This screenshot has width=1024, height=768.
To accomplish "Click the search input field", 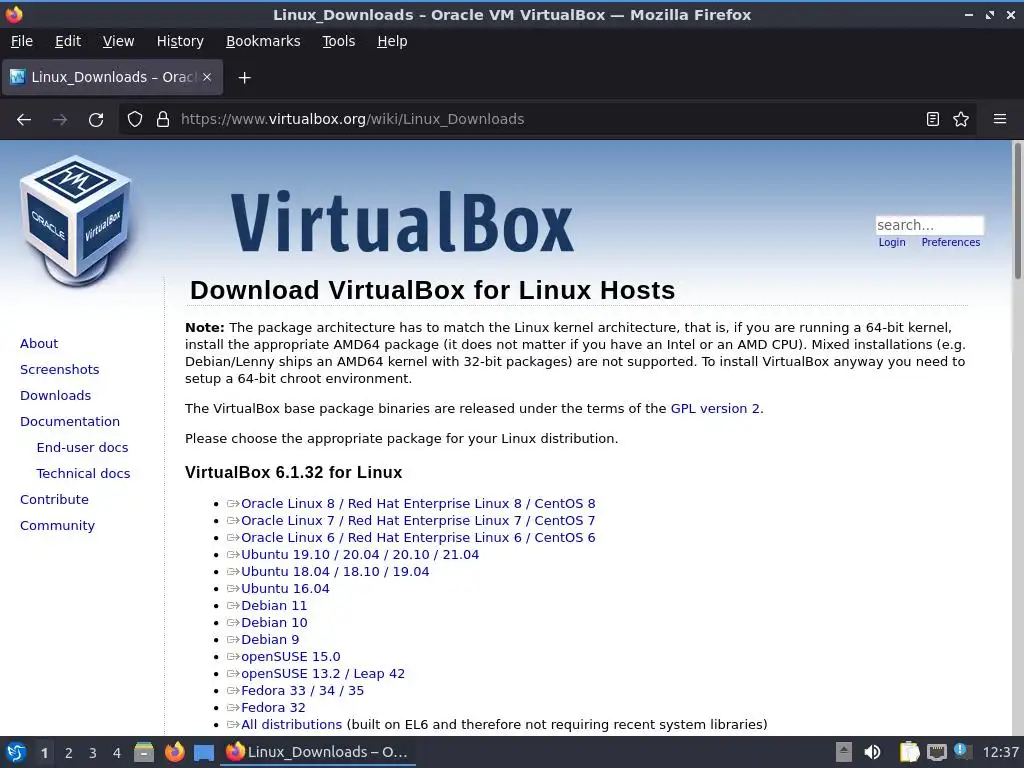I will tap(929, 225).
